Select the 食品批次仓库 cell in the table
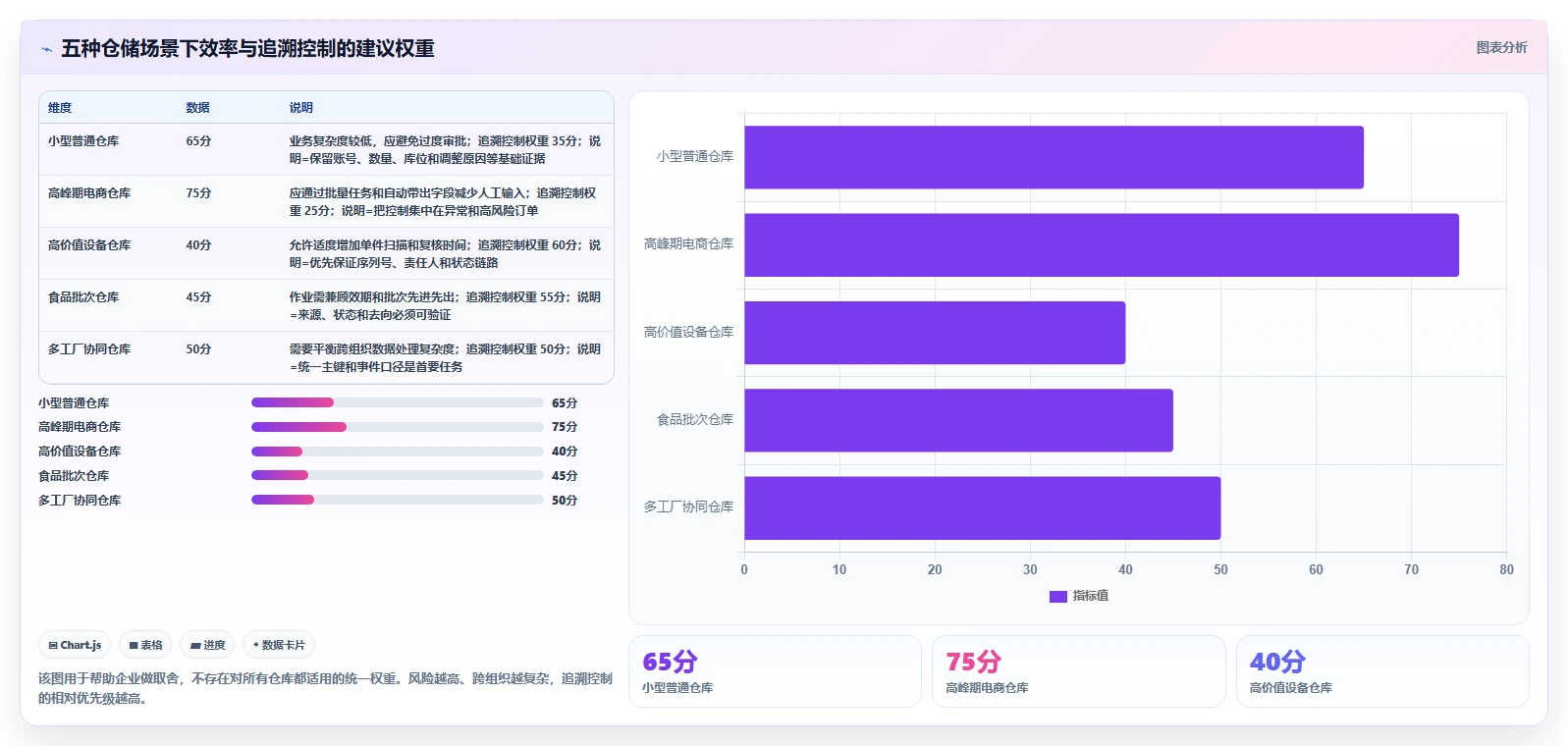 pyautogui.click(x=83, y=297)
